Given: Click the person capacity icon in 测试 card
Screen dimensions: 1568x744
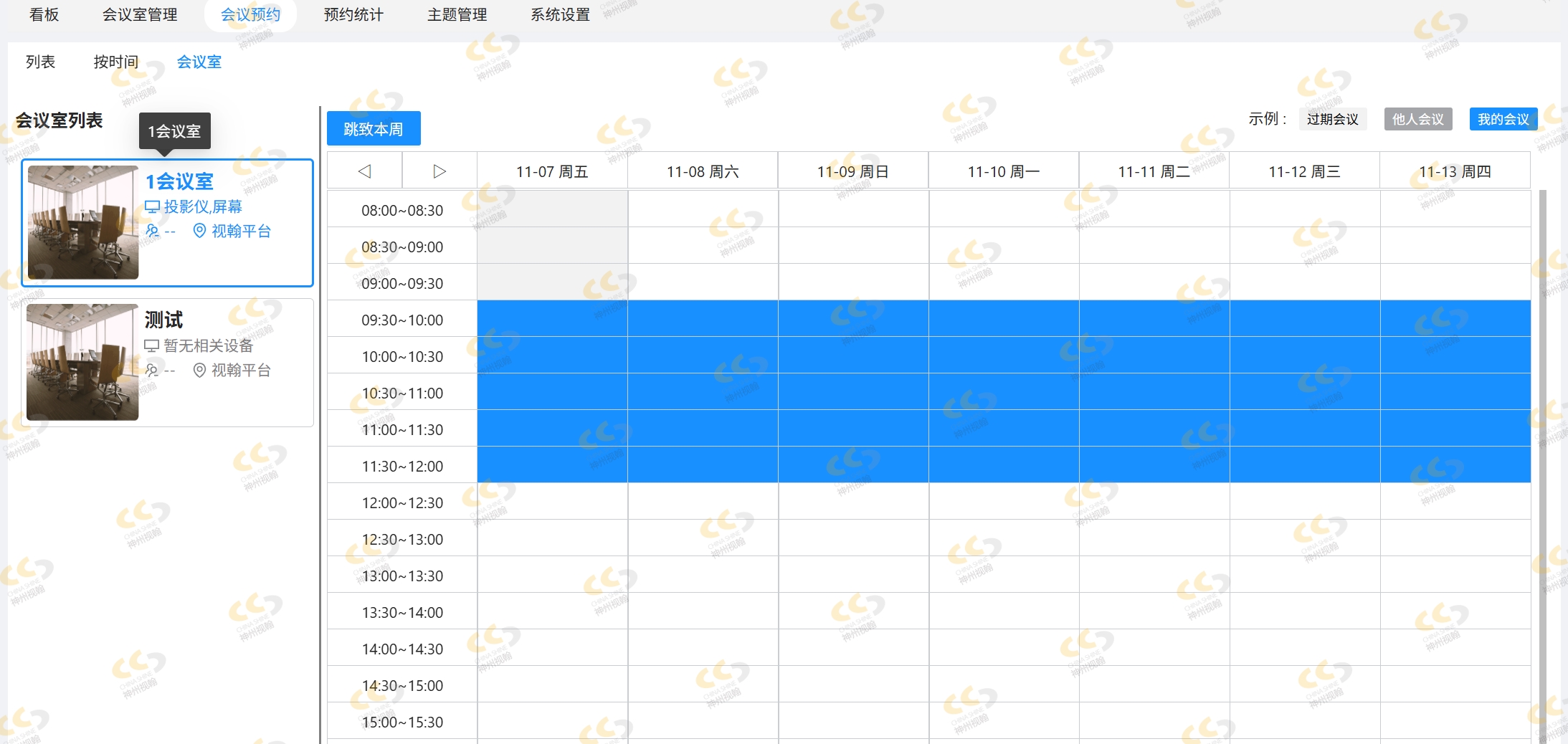Looking at the screenshot, I should pyautogui.click(x=152, y=370).
